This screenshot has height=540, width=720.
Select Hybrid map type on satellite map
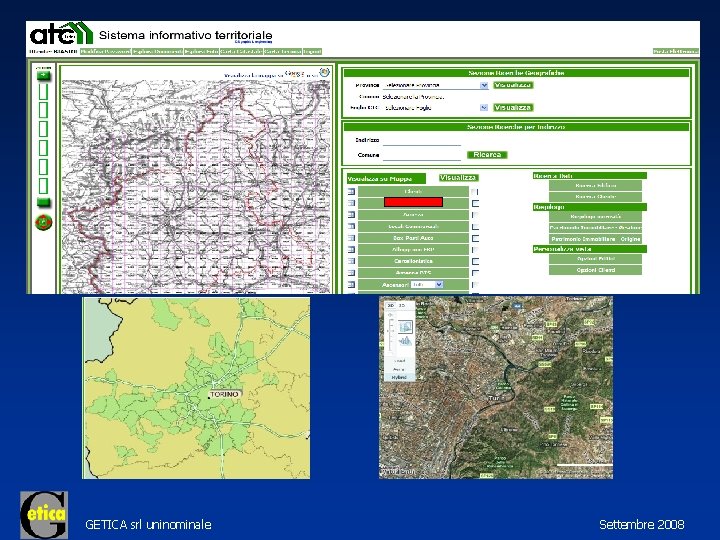399,377
